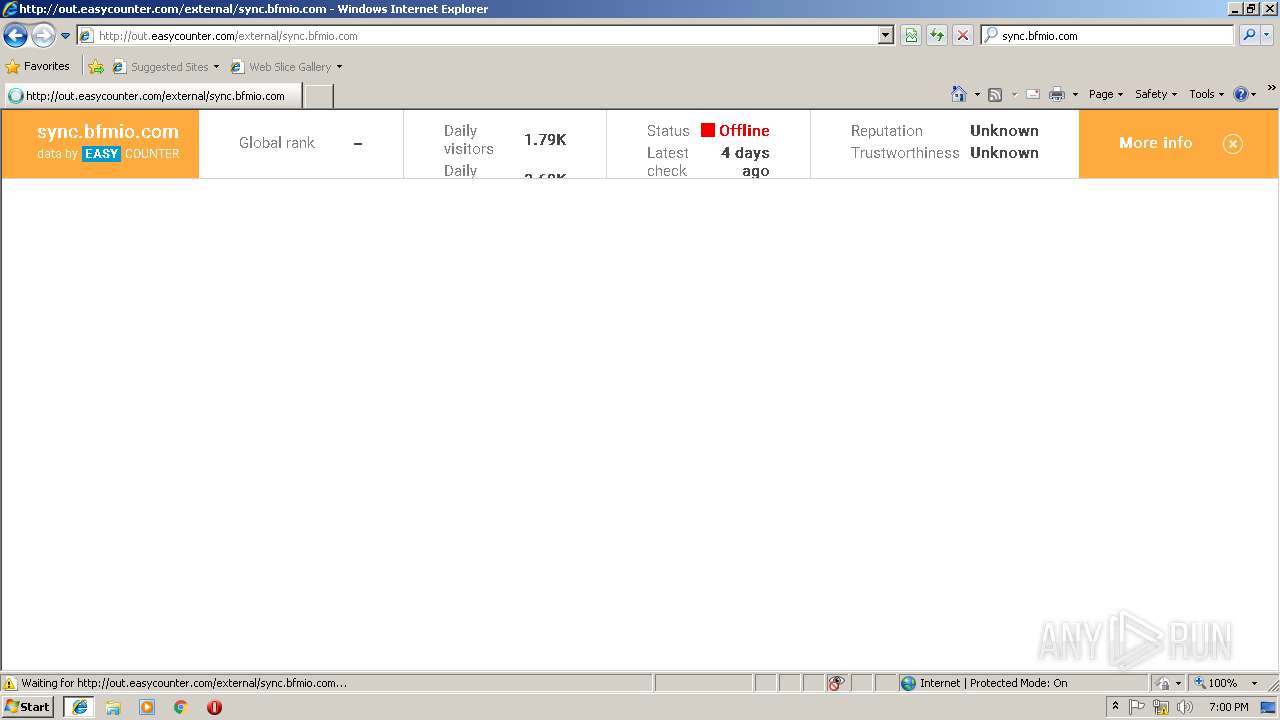
Task: Click the red Offline status label
Action: 744,131
